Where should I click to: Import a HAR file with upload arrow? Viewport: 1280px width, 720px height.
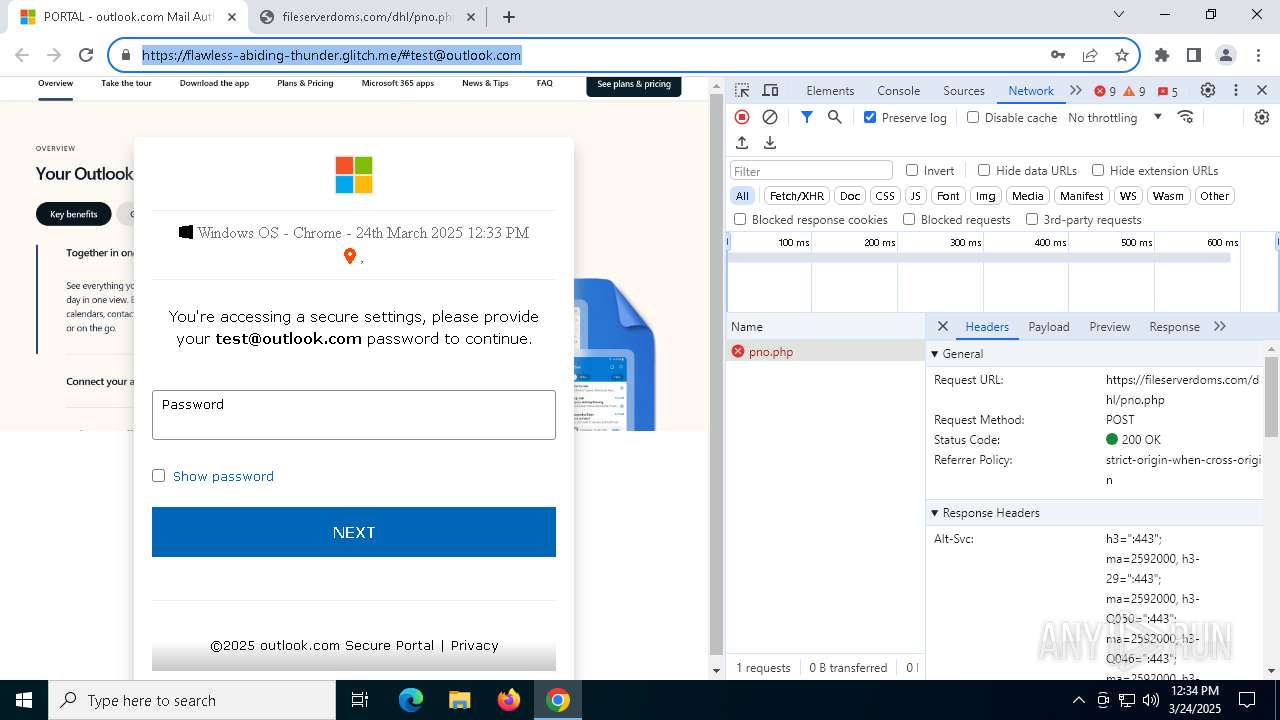pos(742,143)
